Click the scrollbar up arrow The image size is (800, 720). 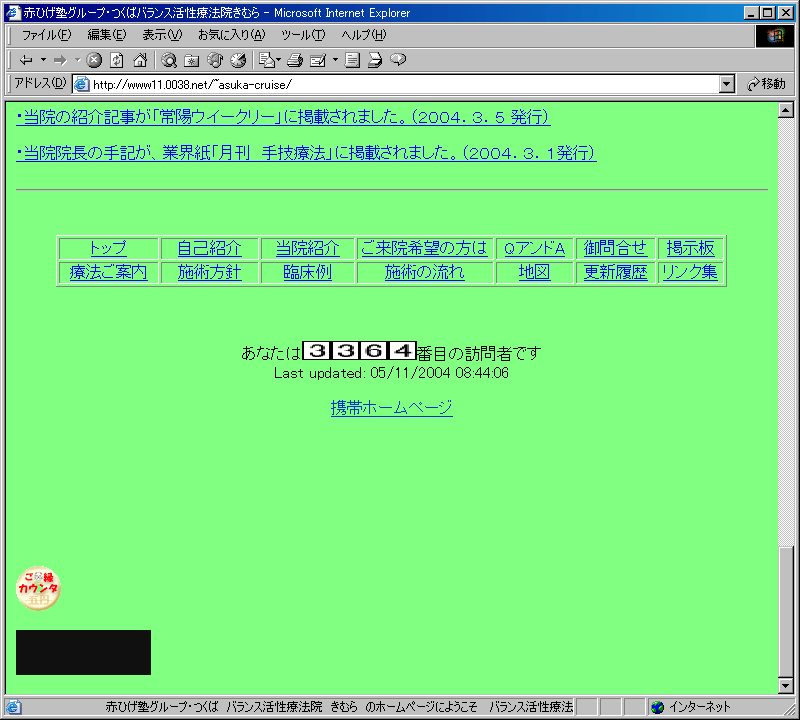786,110
